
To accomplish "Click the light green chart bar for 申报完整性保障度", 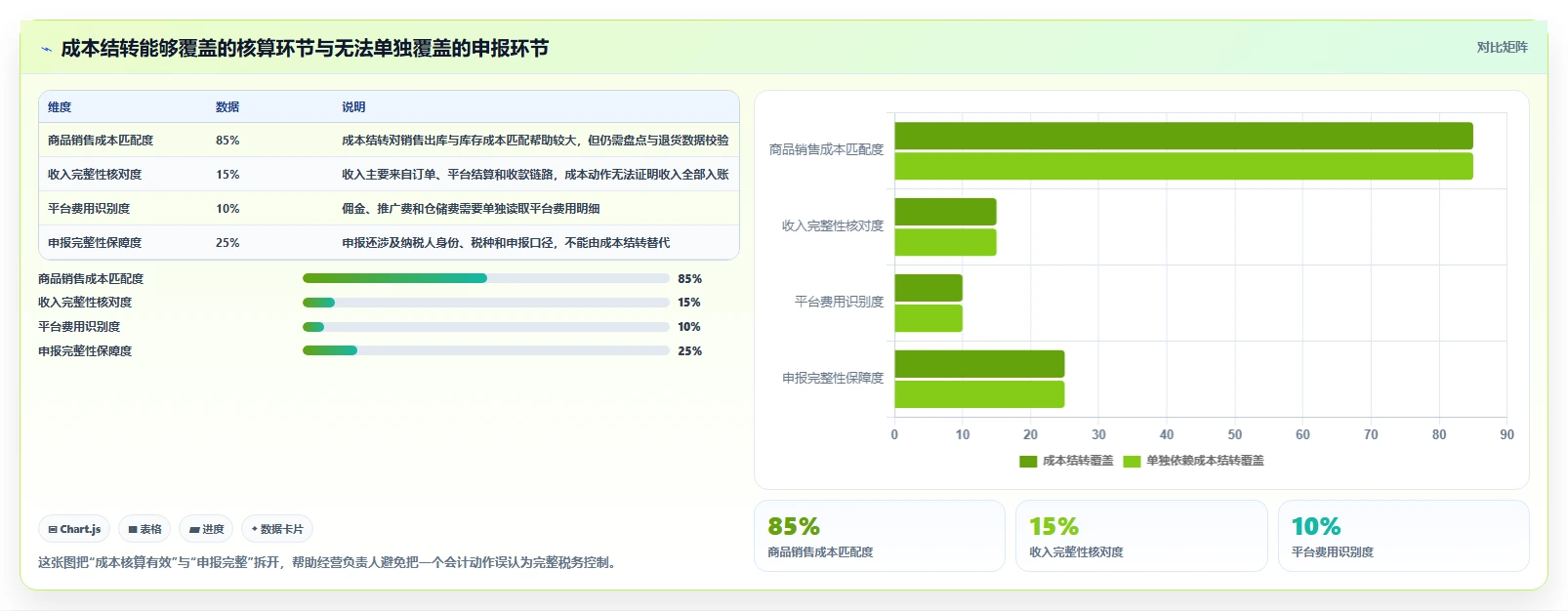I will click(979, 394).
